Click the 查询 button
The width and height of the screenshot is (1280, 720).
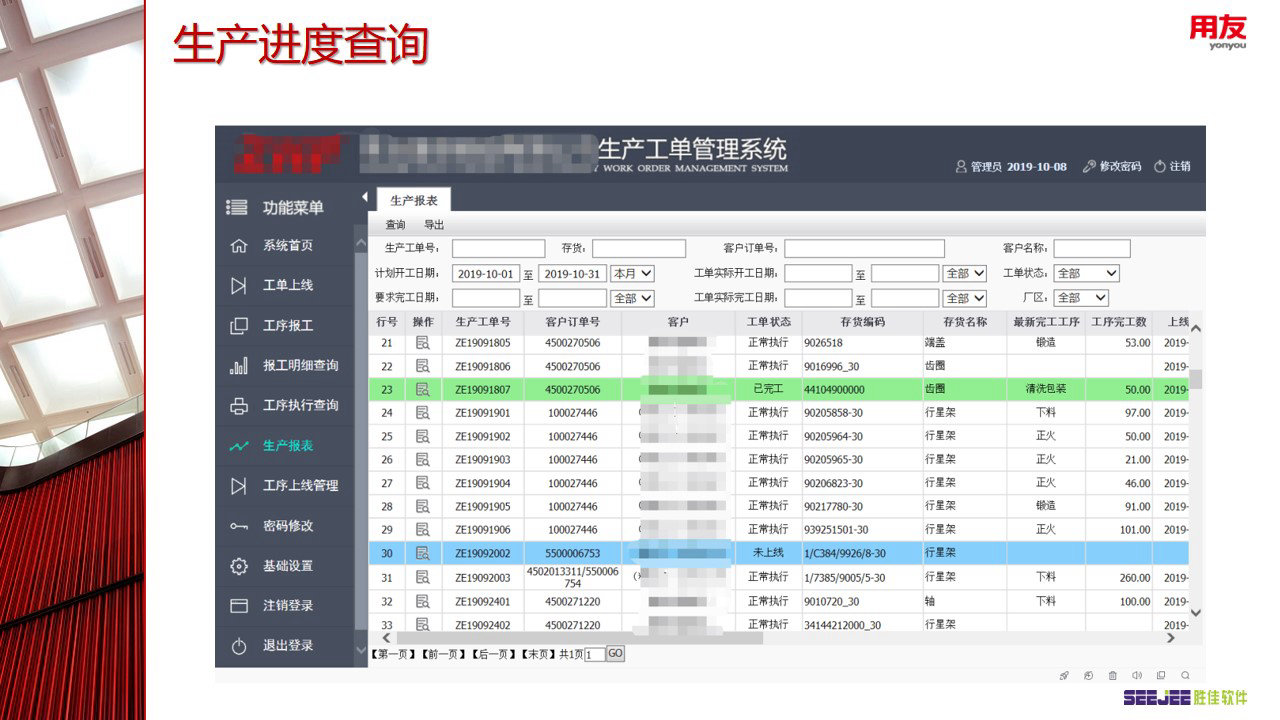[395, 225]
